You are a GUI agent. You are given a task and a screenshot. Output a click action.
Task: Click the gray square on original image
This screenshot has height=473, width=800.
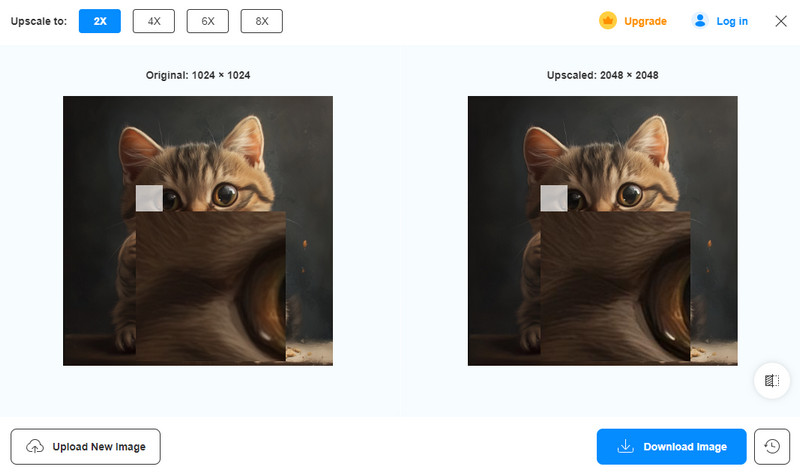click(149, 198)
